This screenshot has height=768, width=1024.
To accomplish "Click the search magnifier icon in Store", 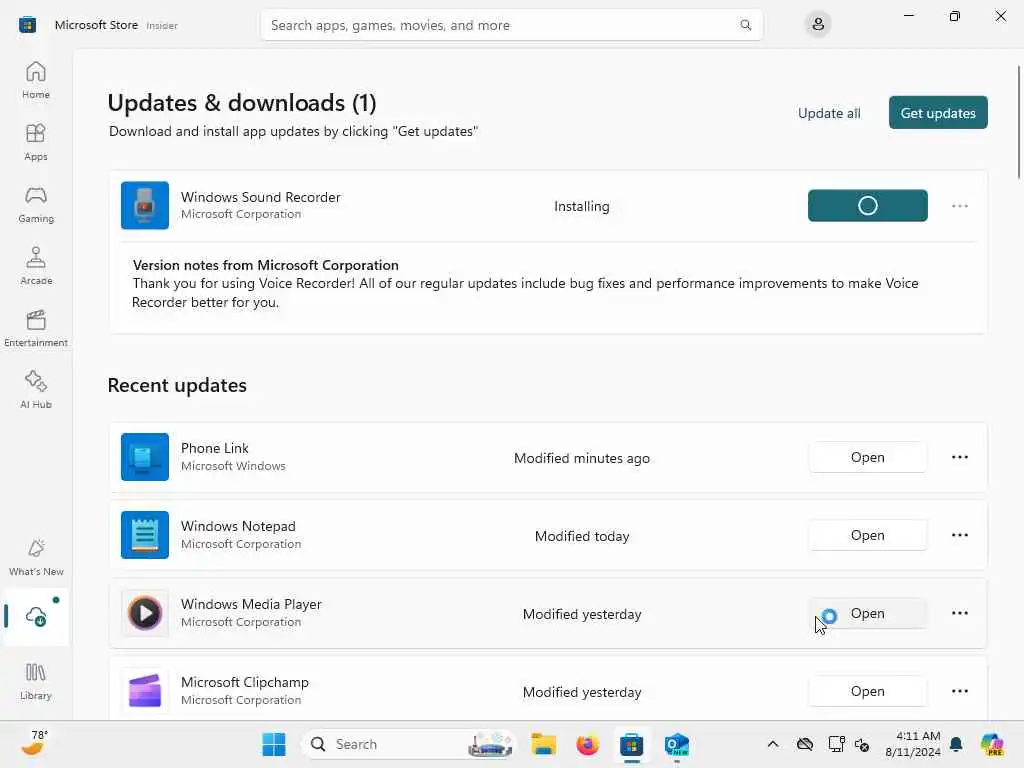I will coord(745,25).
